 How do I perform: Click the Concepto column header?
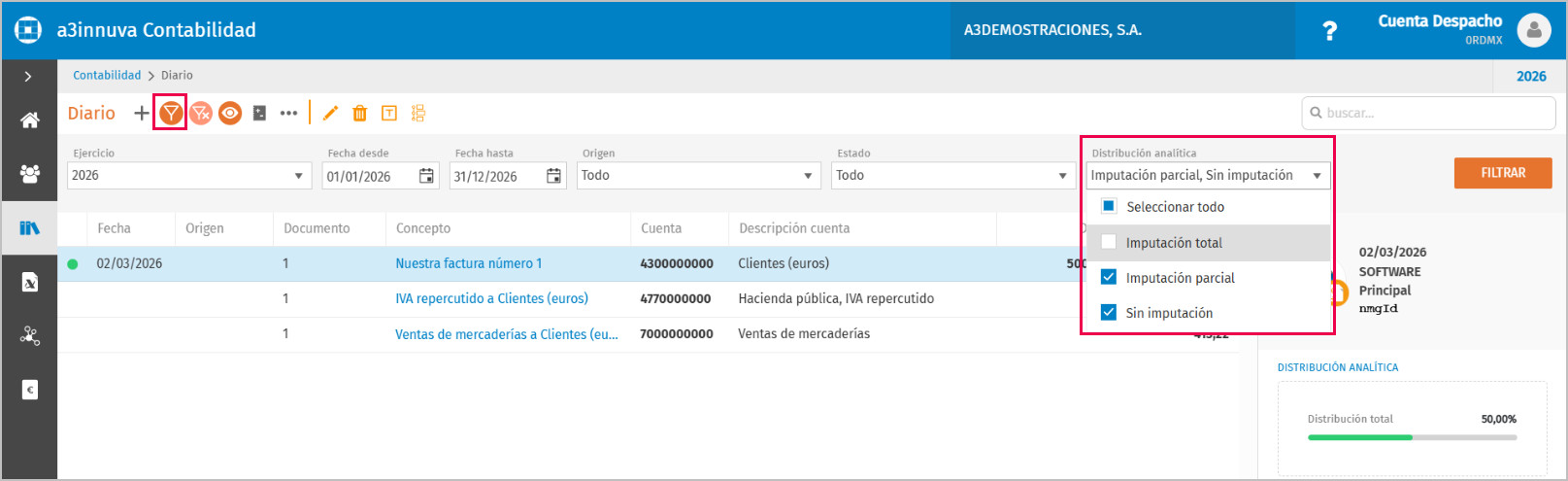tap(423, 228)
